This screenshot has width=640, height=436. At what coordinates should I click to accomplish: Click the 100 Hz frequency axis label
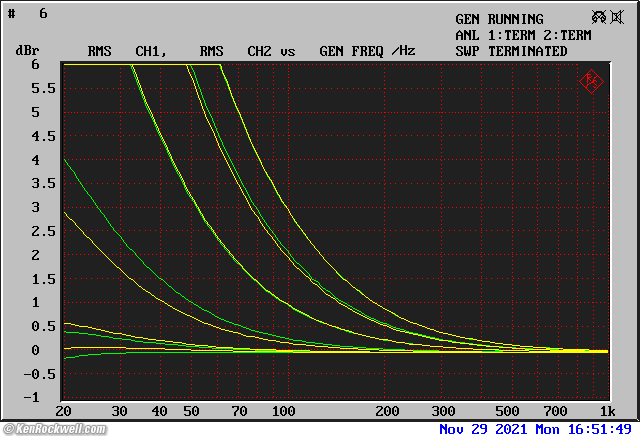point(283,411)
